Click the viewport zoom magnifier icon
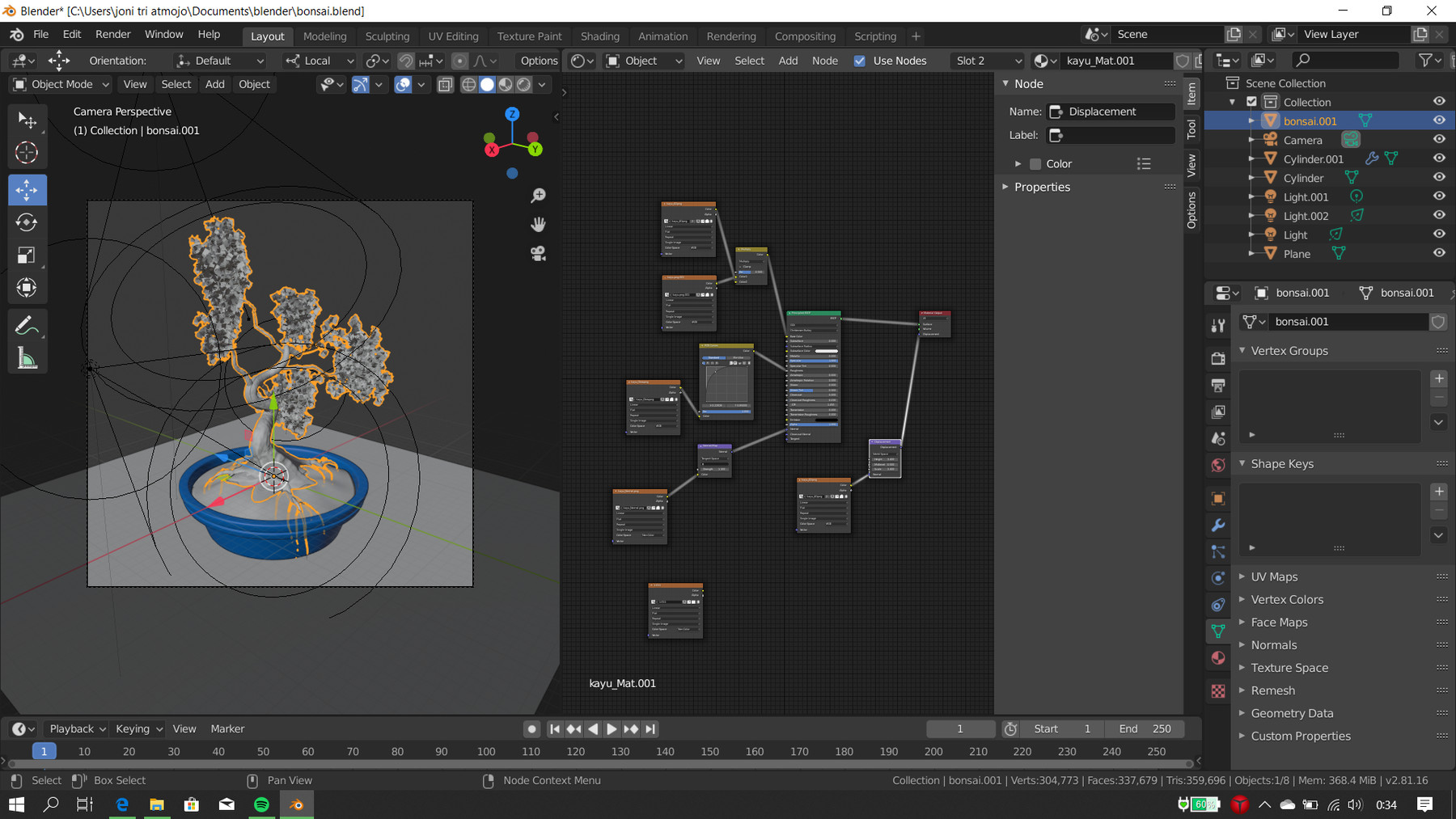This screenshot has width=1456, height=819. 538,195
